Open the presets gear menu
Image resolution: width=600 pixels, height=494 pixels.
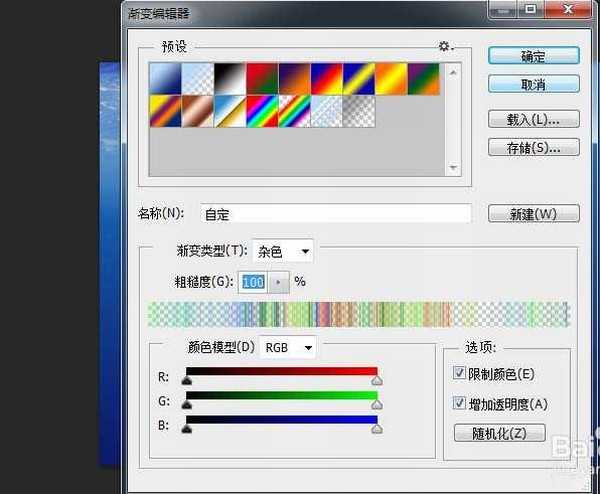[x=445, y=46]
